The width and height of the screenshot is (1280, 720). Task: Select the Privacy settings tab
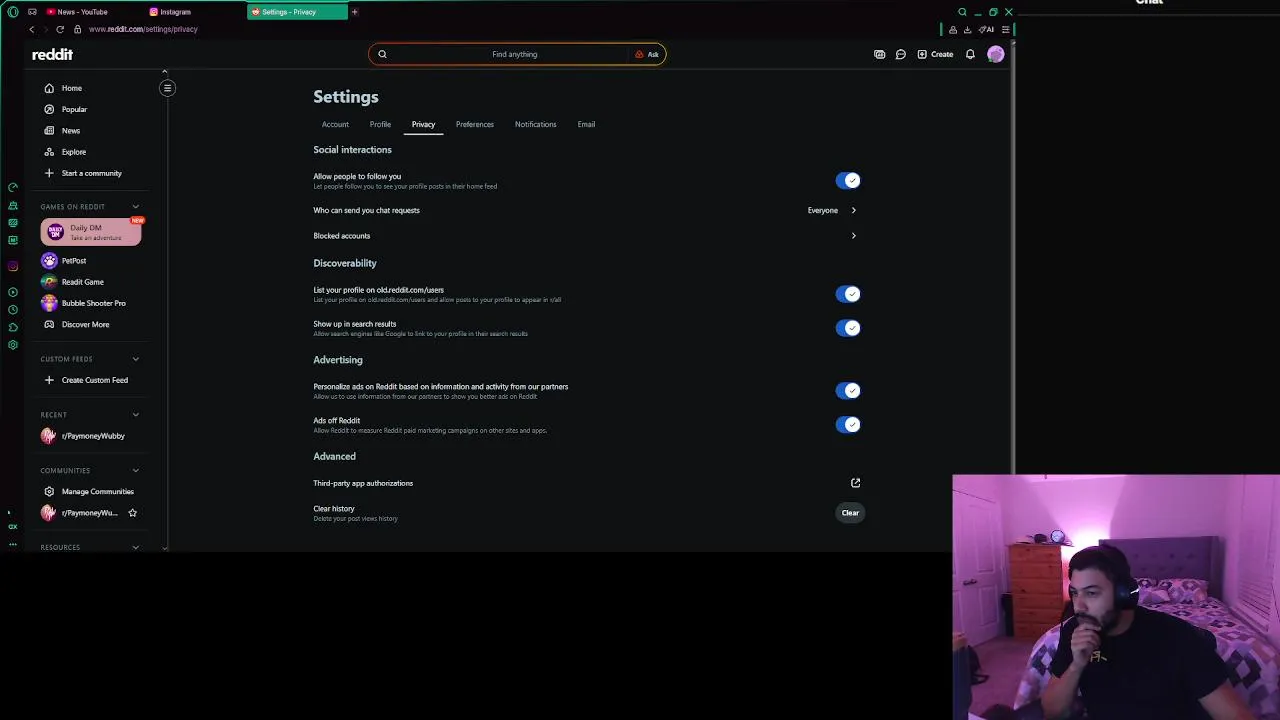coord(423,124)
